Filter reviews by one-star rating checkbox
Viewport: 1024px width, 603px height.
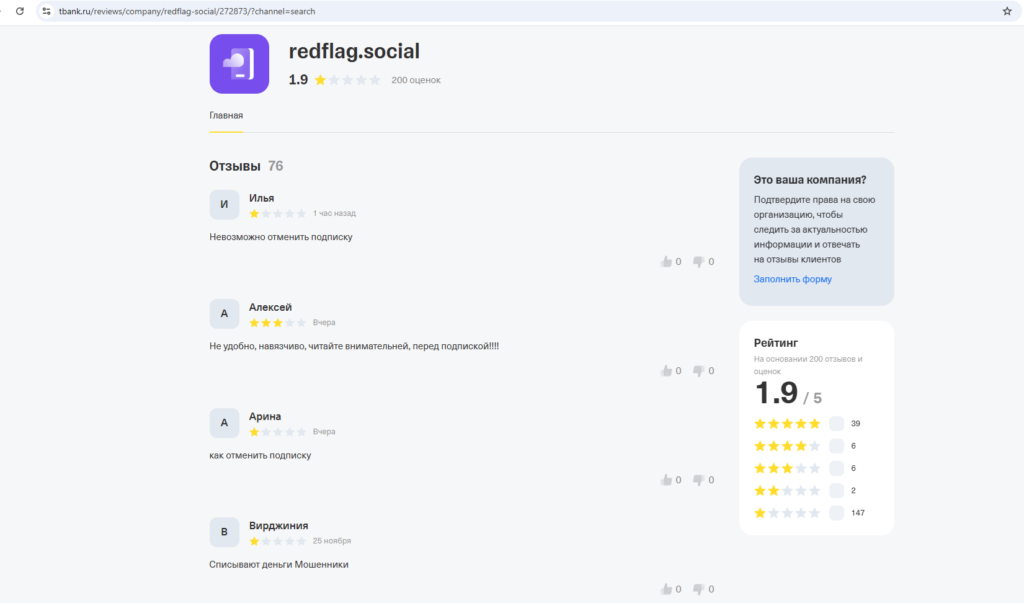tap(836, 513)
